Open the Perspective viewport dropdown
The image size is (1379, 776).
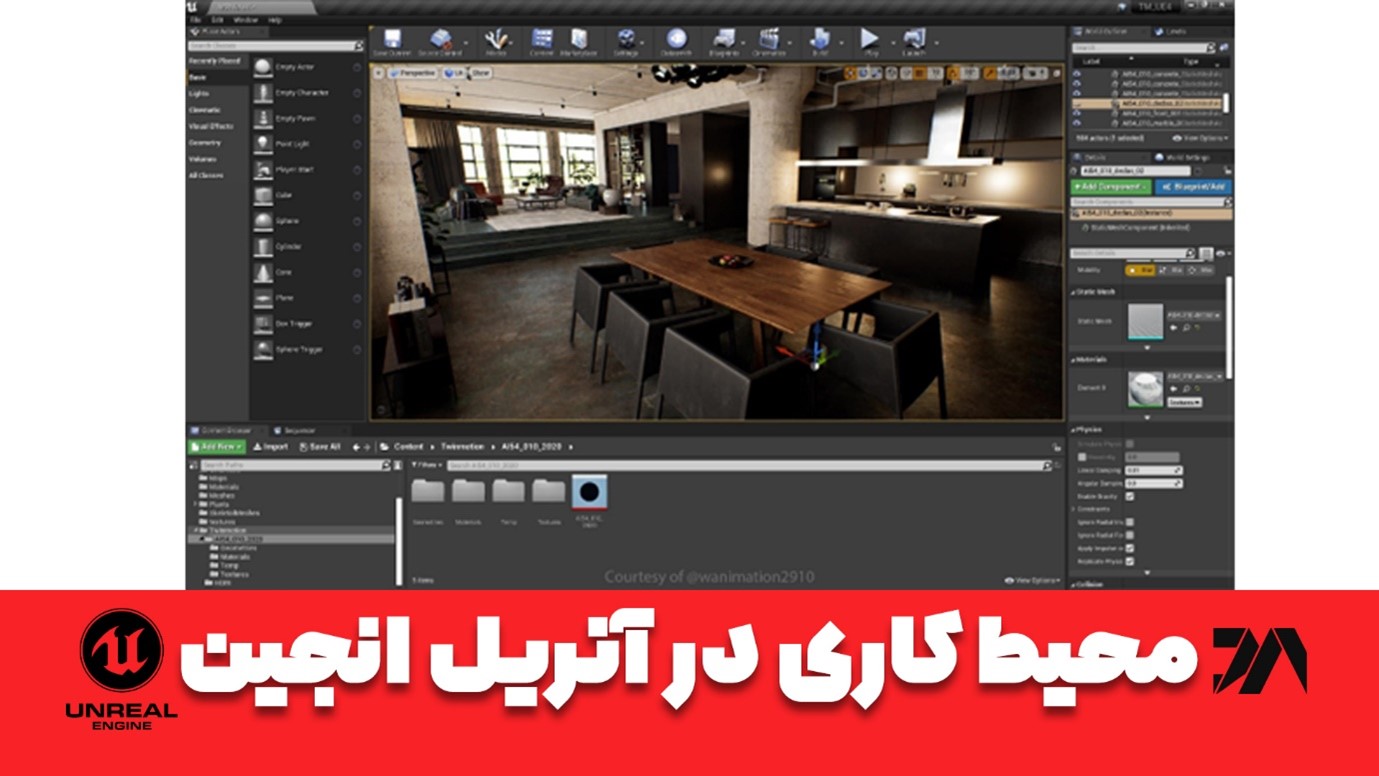(x=413, y=72)
